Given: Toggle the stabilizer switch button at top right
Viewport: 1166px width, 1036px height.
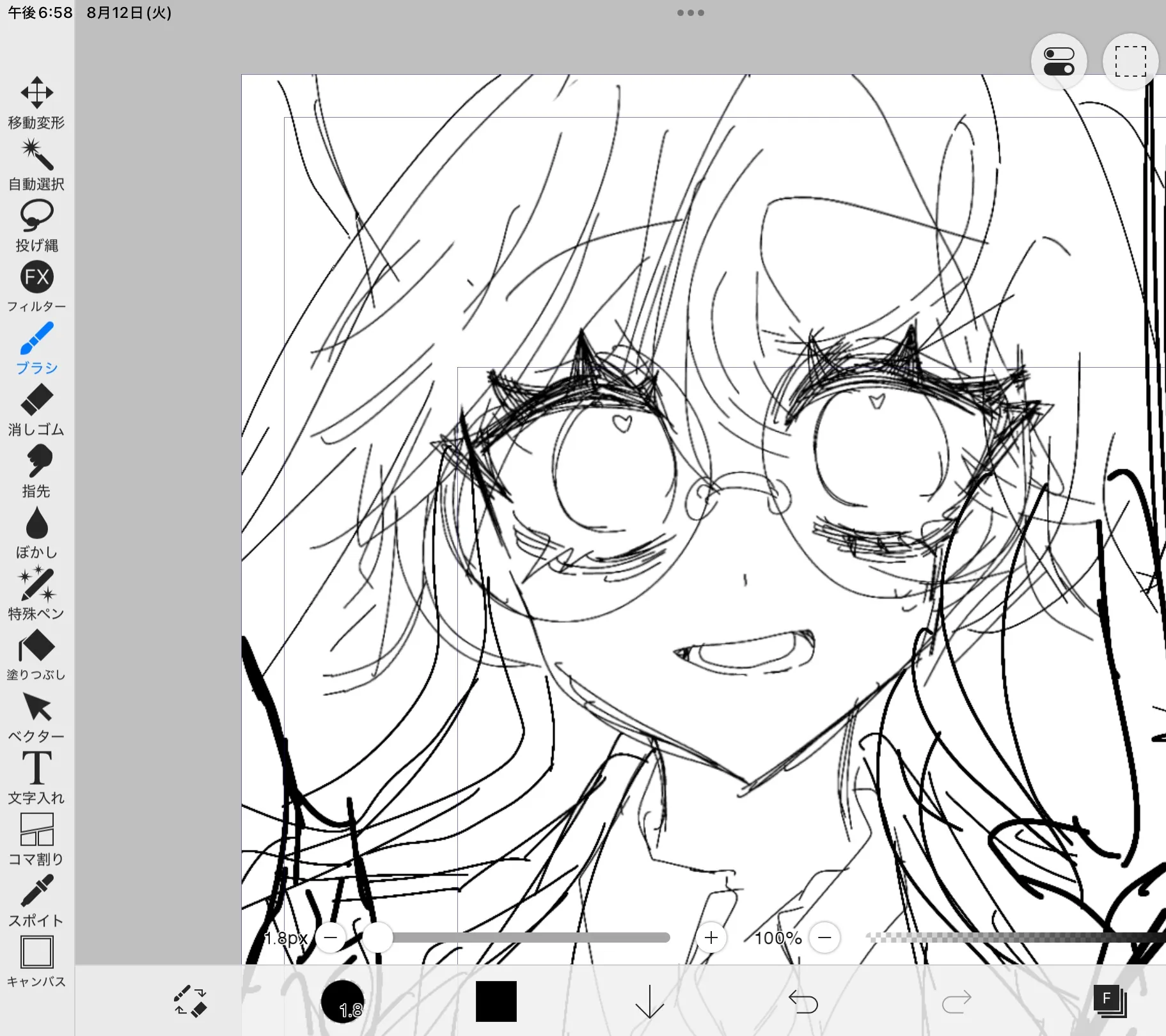Looking at the screenshot, I should 1059,61.
